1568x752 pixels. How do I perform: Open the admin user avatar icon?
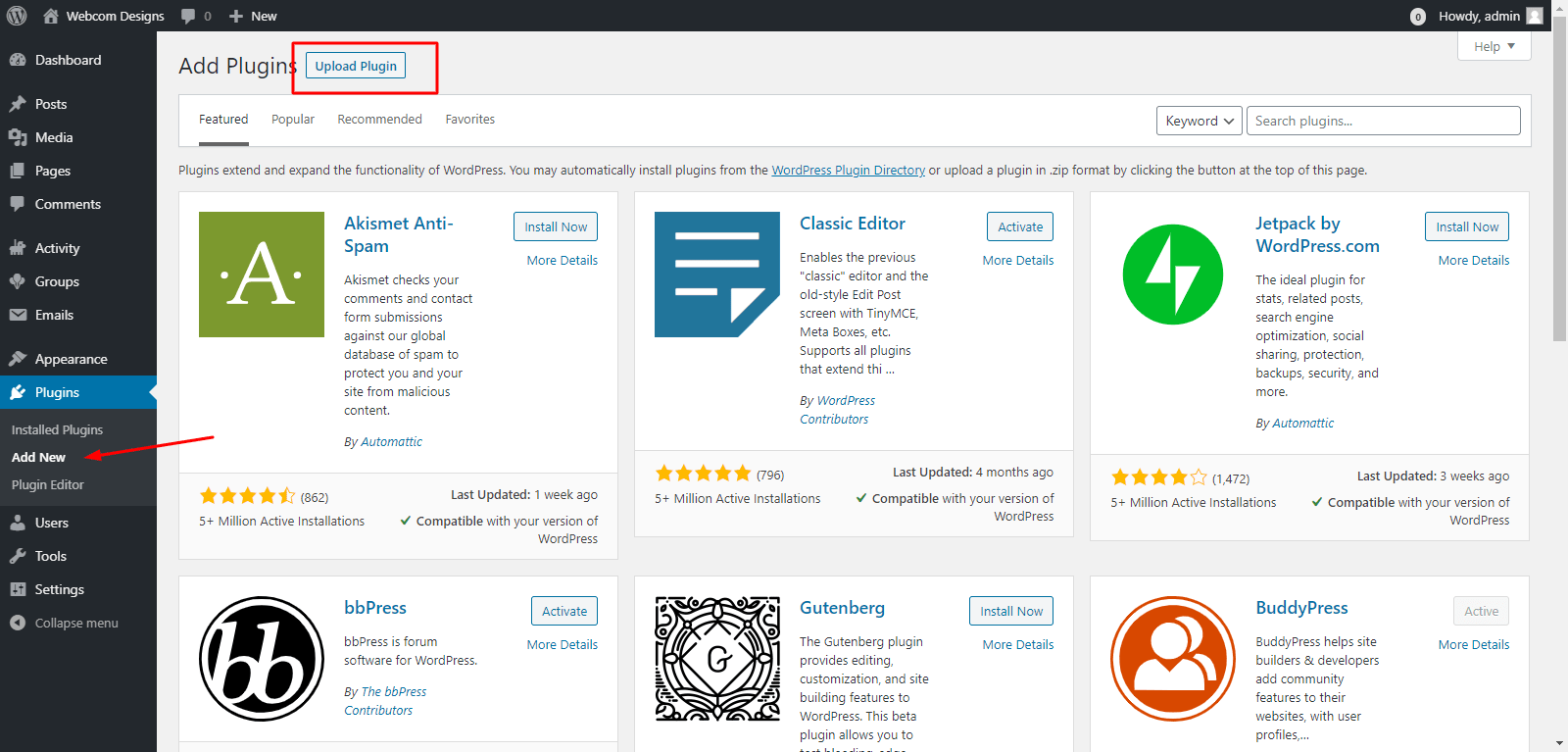click(x=1535, y=16)
